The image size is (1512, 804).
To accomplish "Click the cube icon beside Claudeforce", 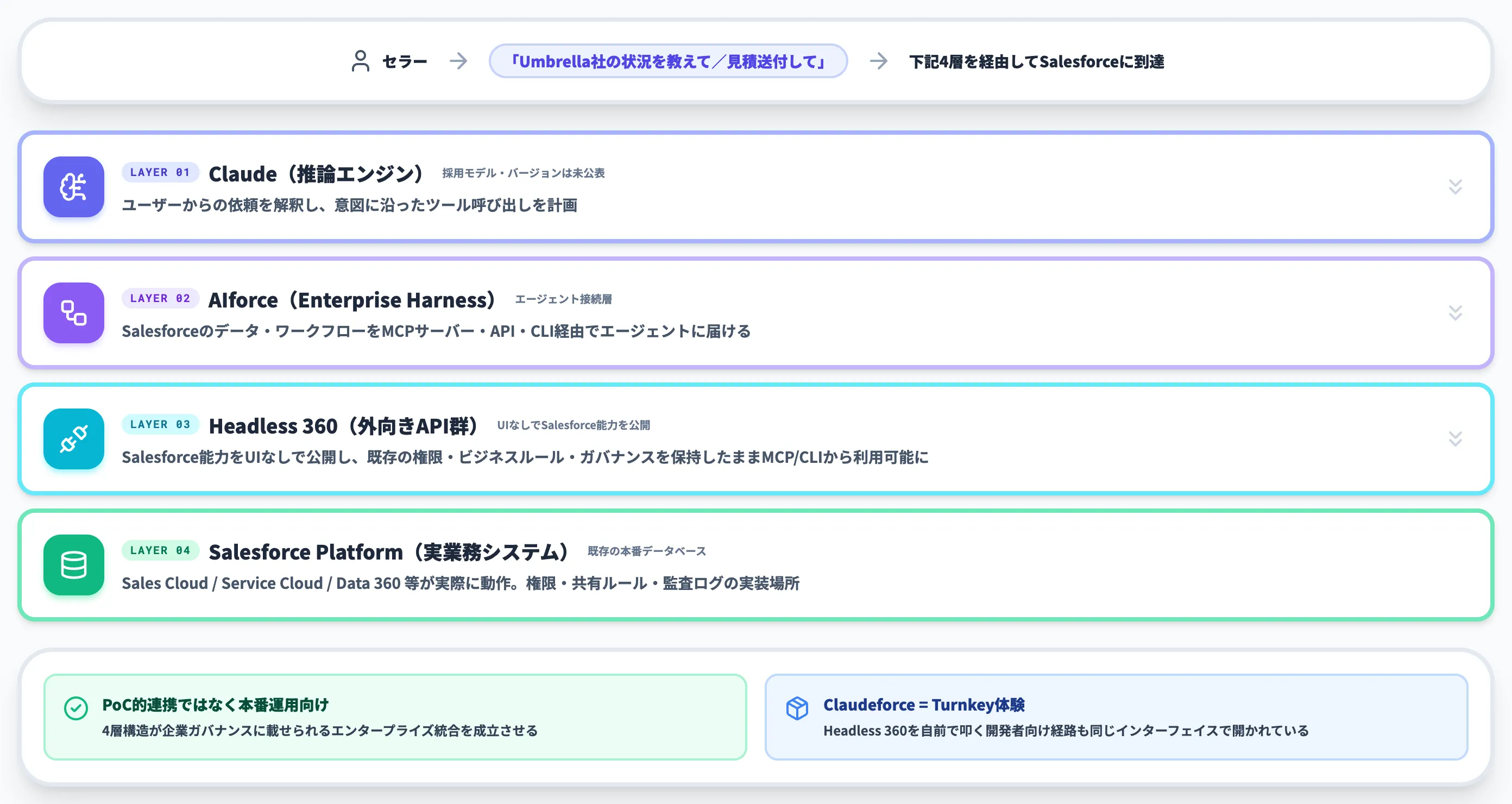I will (797, 708).
